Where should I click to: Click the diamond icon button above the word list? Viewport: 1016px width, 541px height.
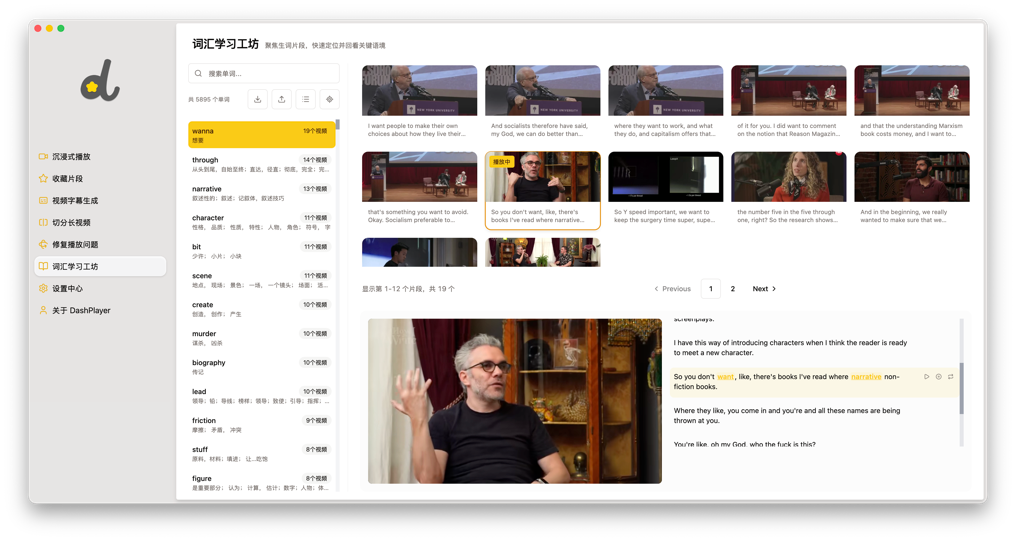329,99
